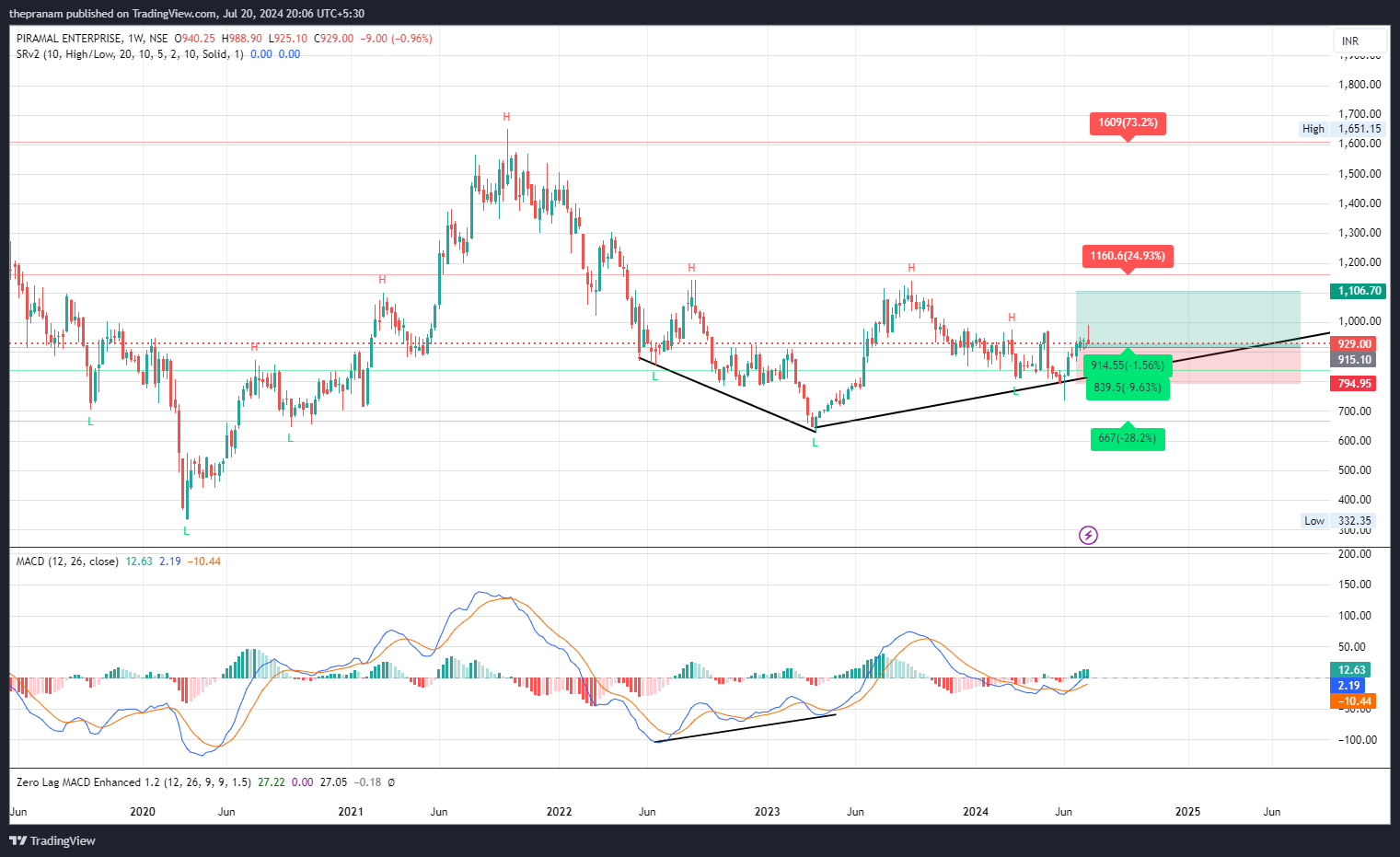
Task: Click the 2020 label on the time axis
Action: [x=143, y=812]
